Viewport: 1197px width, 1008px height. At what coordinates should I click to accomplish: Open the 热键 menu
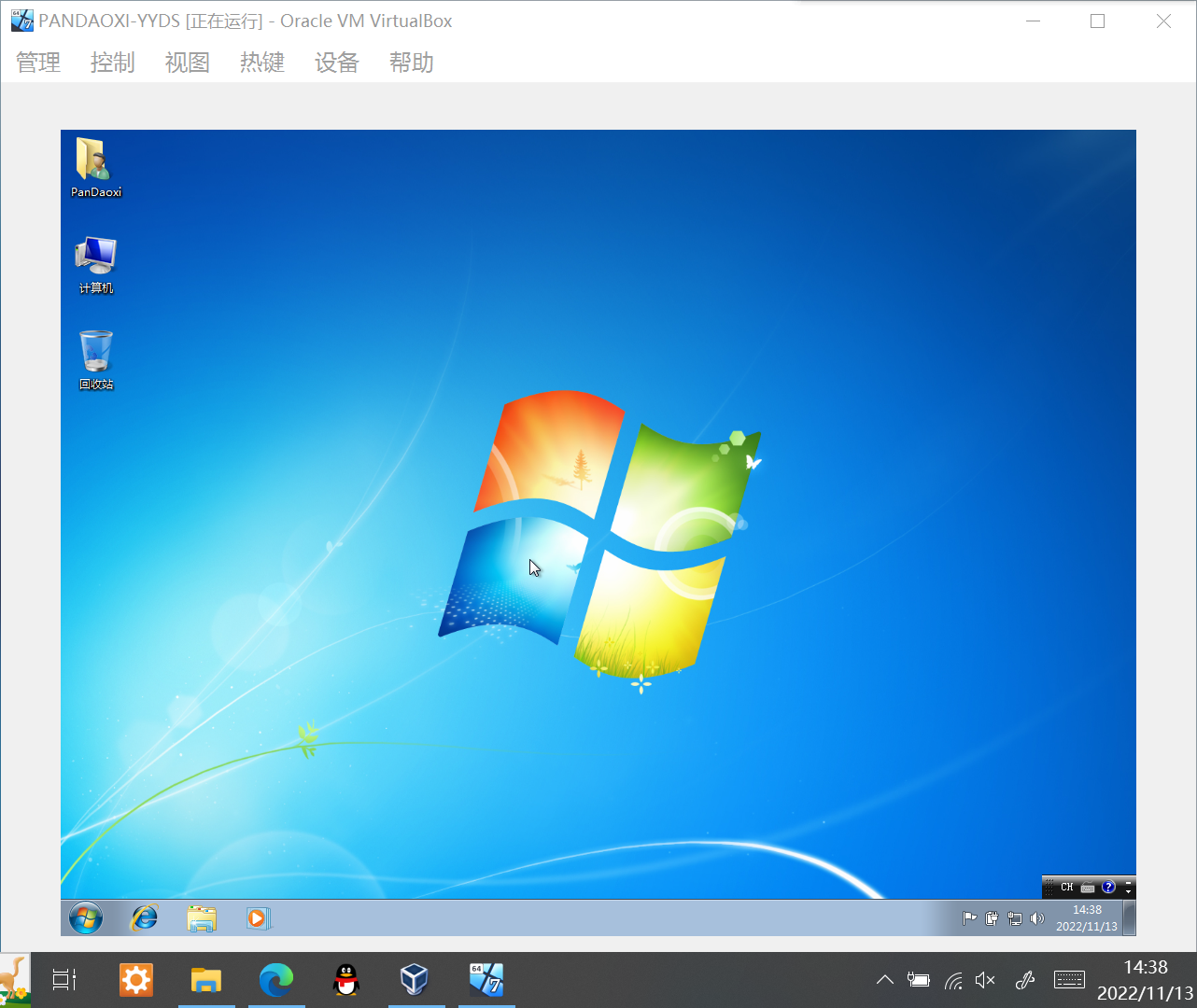262,63
